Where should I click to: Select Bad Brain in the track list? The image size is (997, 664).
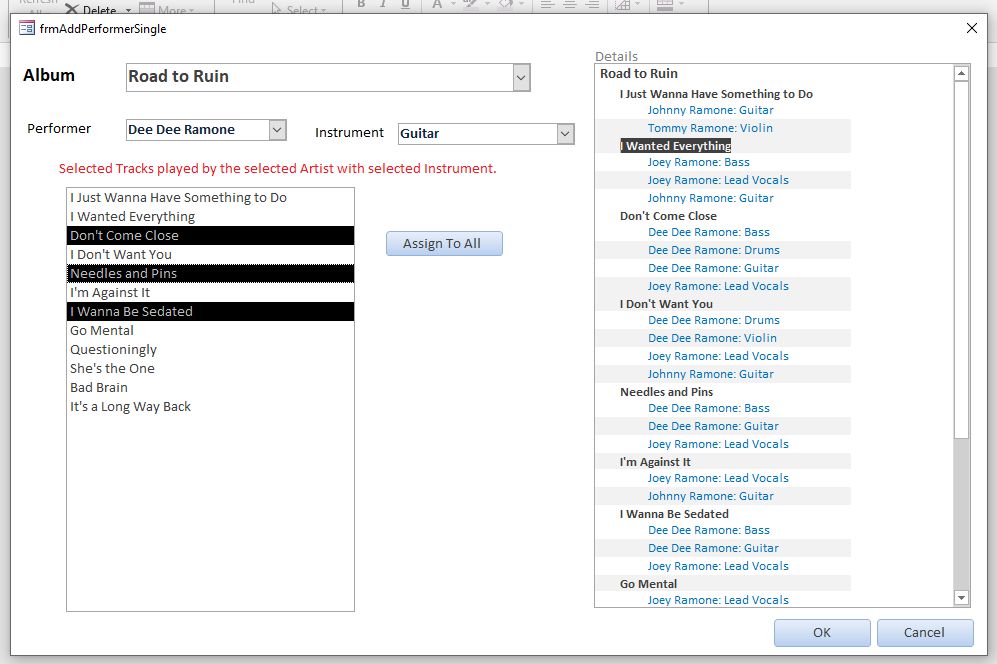coord(210,387)
